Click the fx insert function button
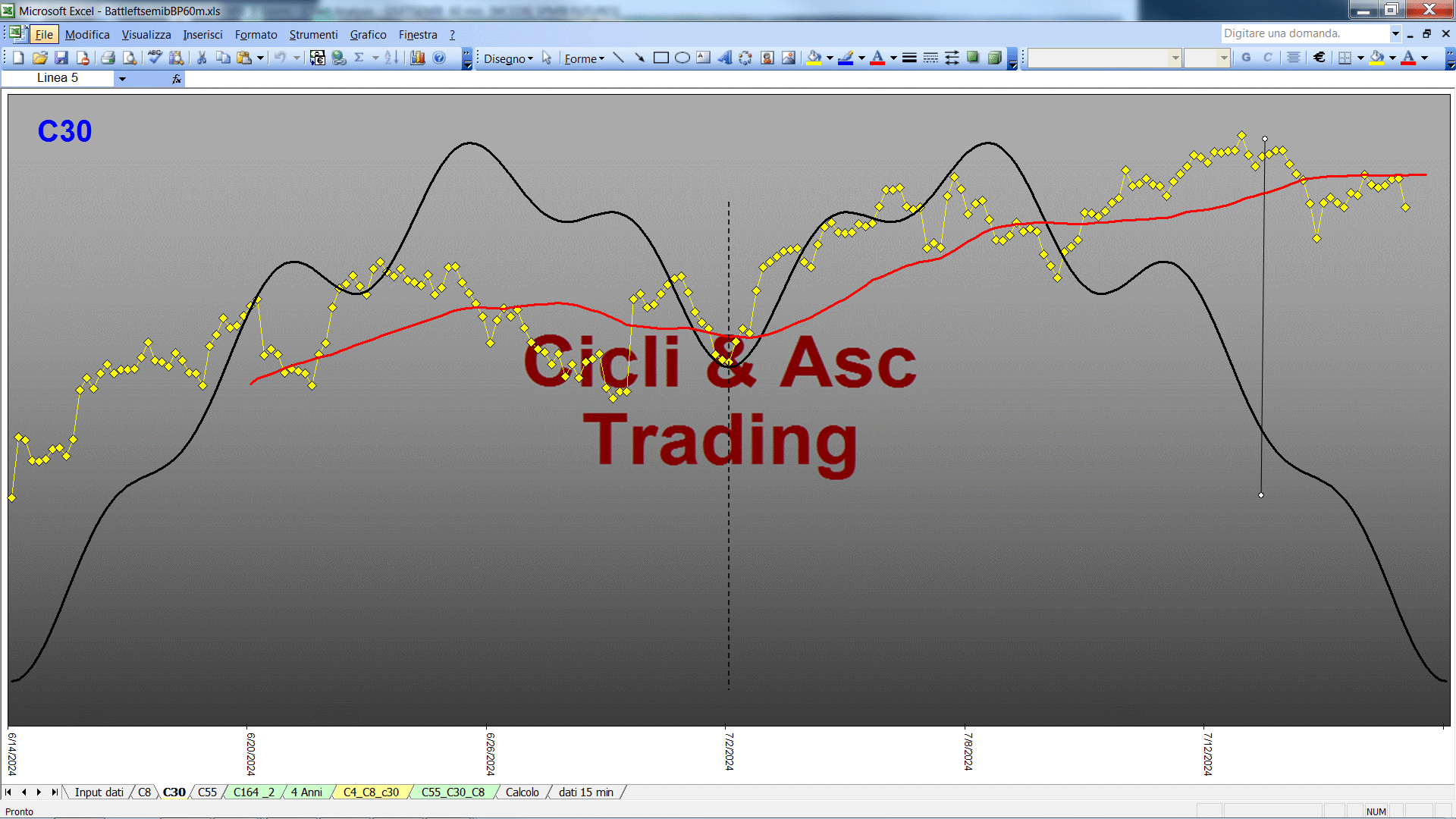 point(177,79)
